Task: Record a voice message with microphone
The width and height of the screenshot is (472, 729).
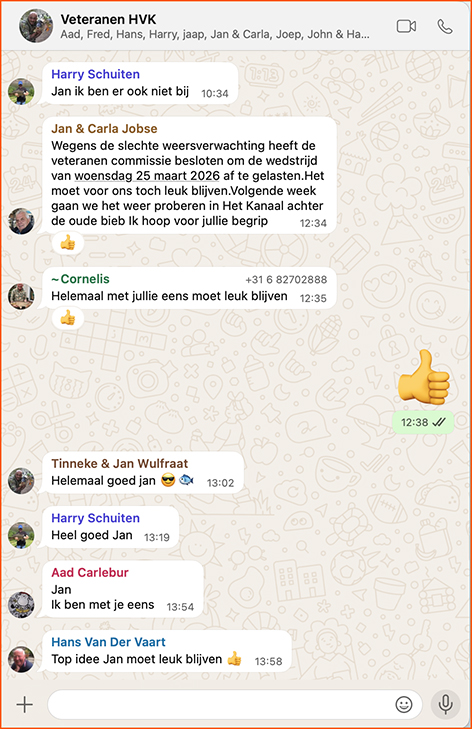Action: click(445, 705)
